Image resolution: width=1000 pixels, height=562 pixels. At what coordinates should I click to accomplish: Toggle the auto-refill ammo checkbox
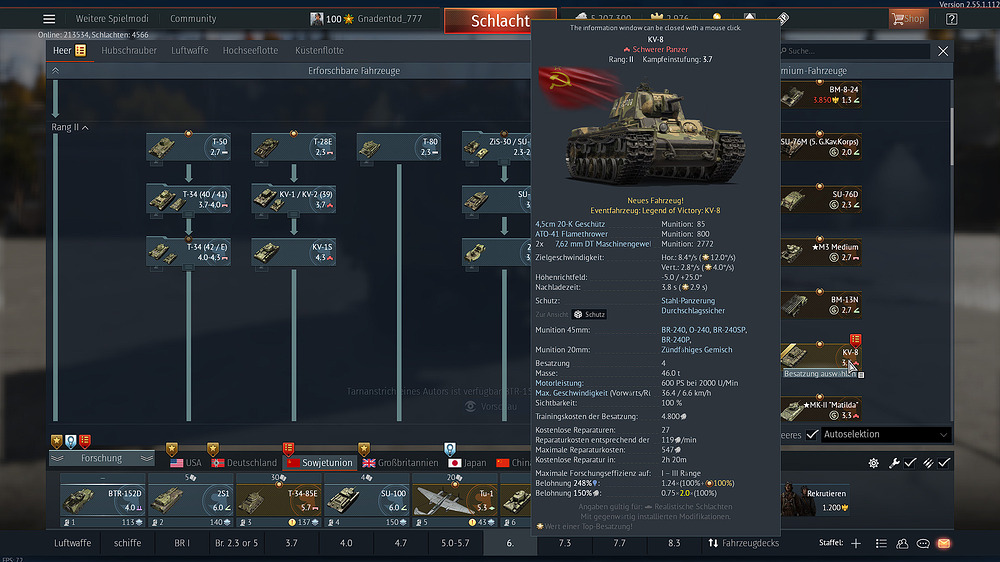[x=944, y=463]
